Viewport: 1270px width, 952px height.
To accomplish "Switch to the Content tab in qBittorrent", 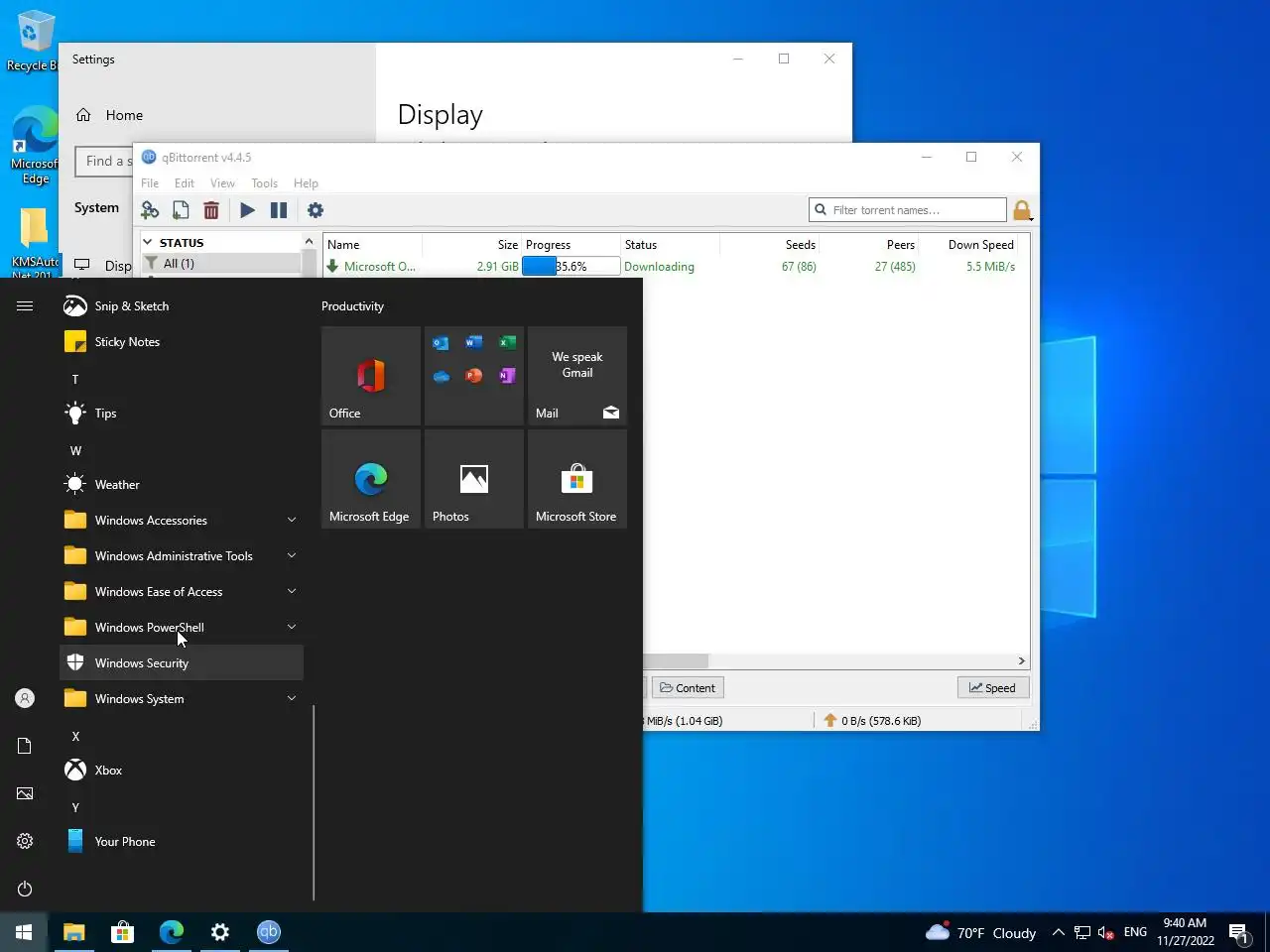I will pos(688,688).
